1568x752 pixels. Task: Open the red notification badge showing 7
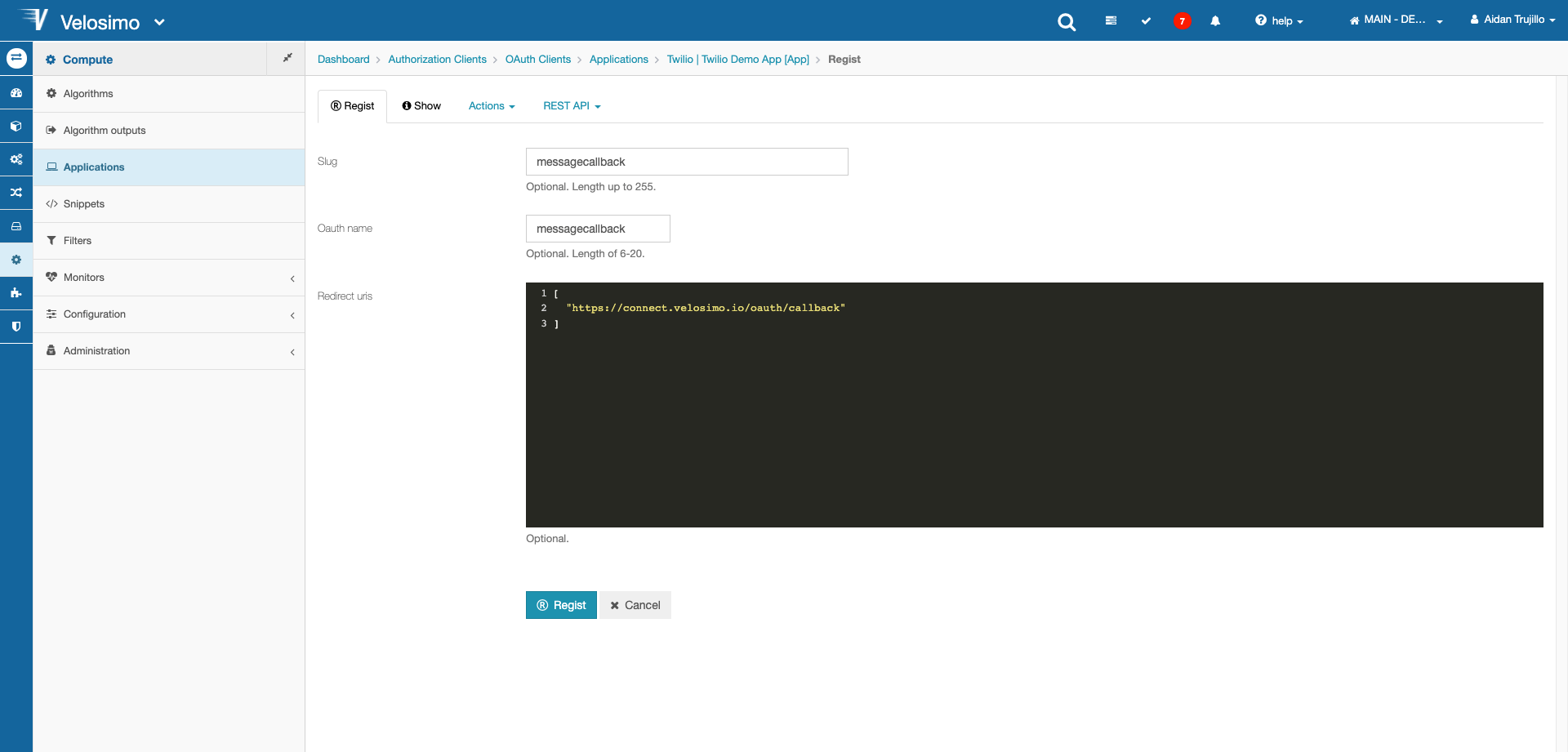[1182, 21]
